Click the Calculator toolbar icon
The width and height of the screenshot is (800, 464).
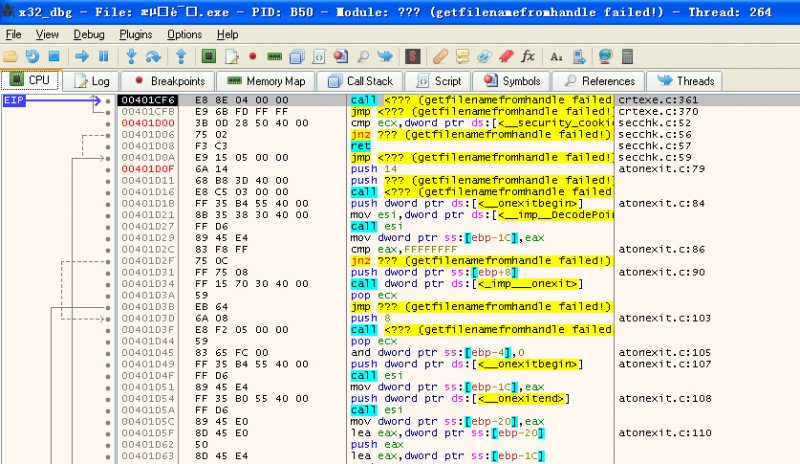(627, 57)
